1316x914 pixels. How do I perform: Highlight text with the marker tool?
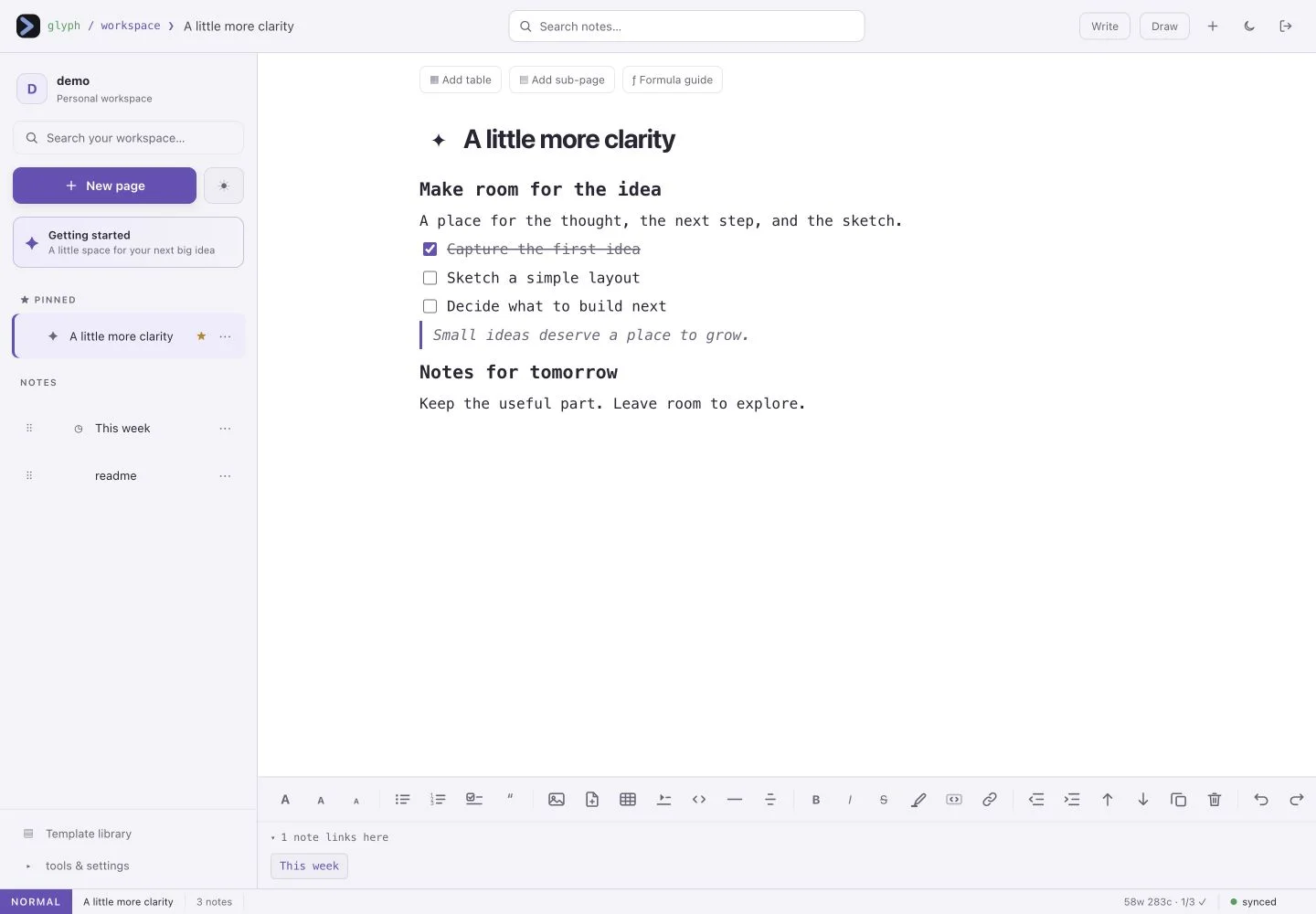coord(918,800)
